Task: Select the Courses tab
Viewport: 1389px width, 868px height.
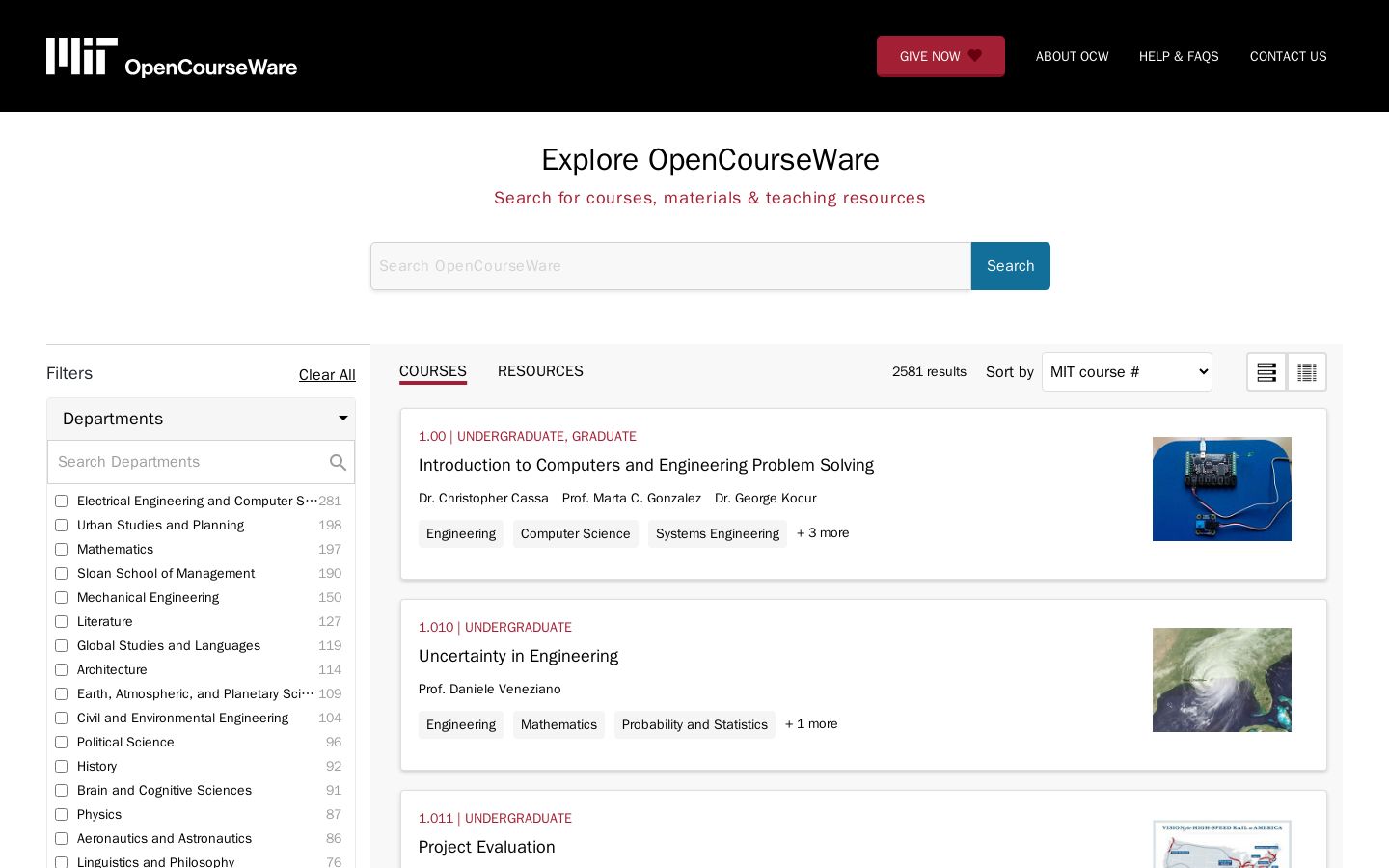Action: pyautogui.click(x=433, y=371)
